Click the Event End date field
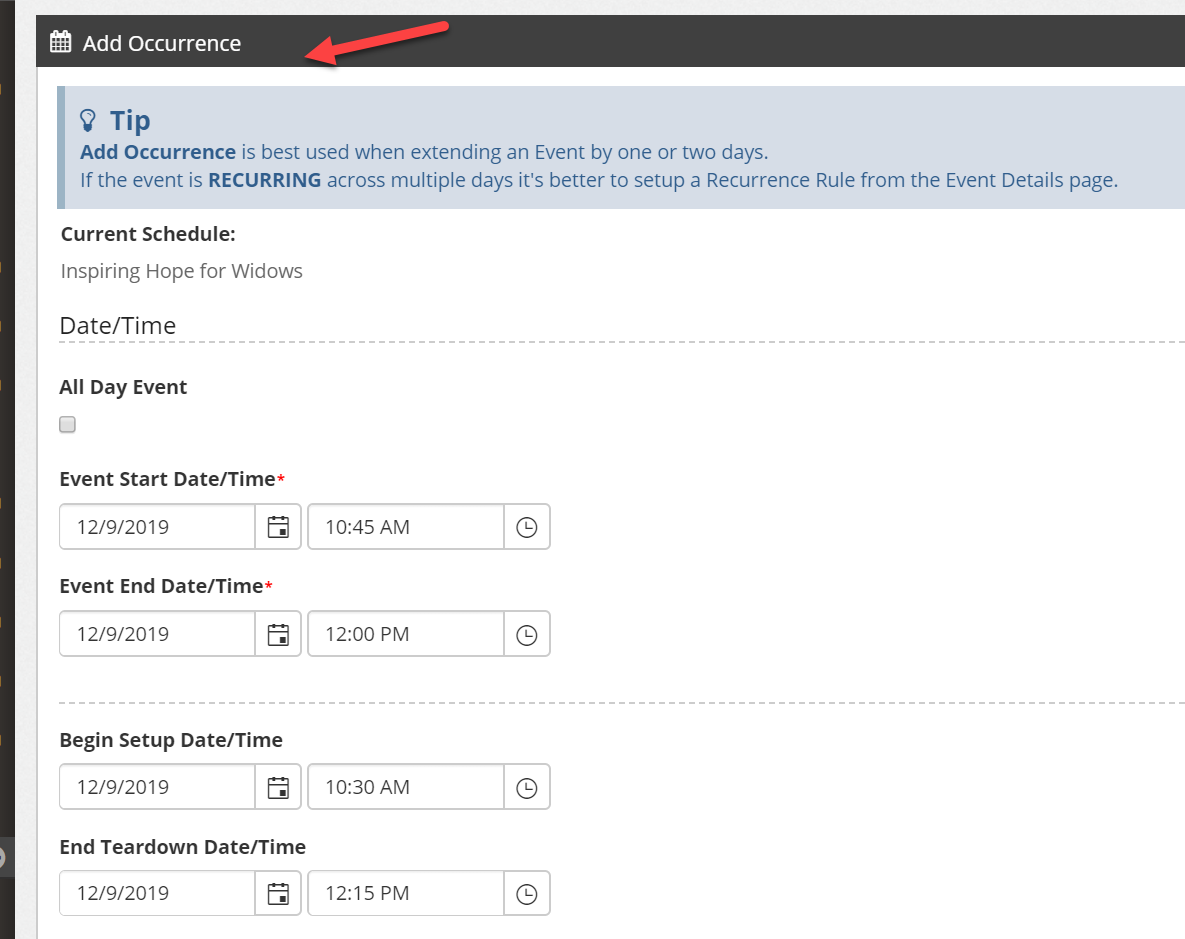 157,634
